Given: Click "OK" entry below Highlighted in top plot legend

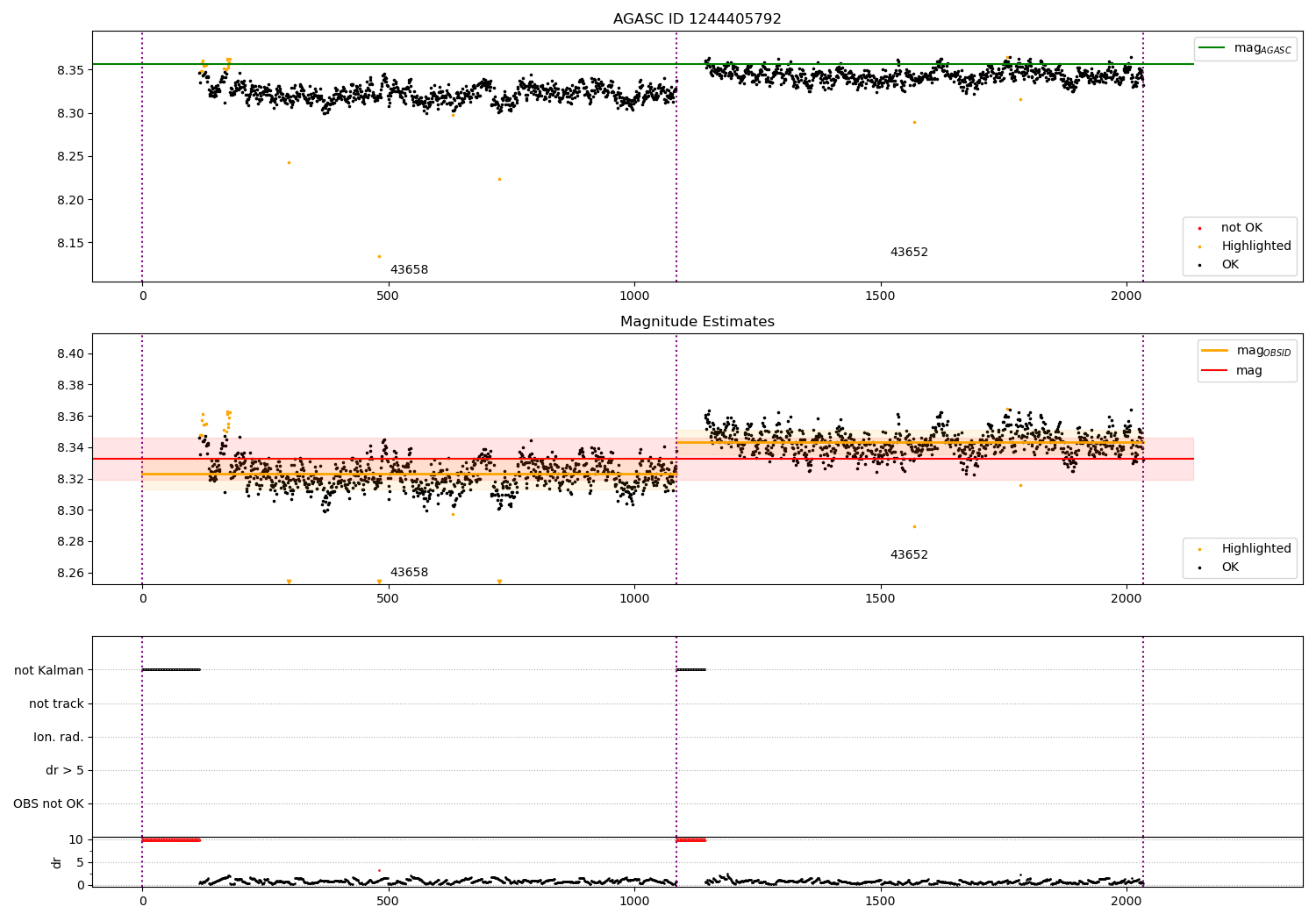Looking at the screenshot, I should [1230, 264].
